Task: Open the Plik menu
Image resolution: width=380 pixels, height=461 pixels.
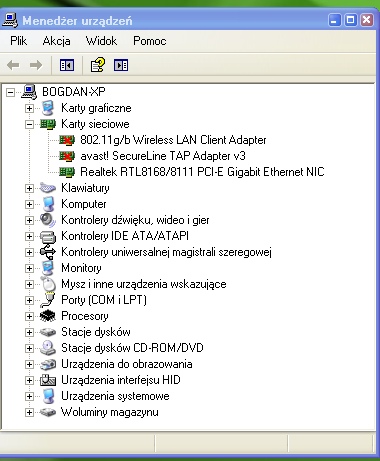Action: (x=19, y=41)
